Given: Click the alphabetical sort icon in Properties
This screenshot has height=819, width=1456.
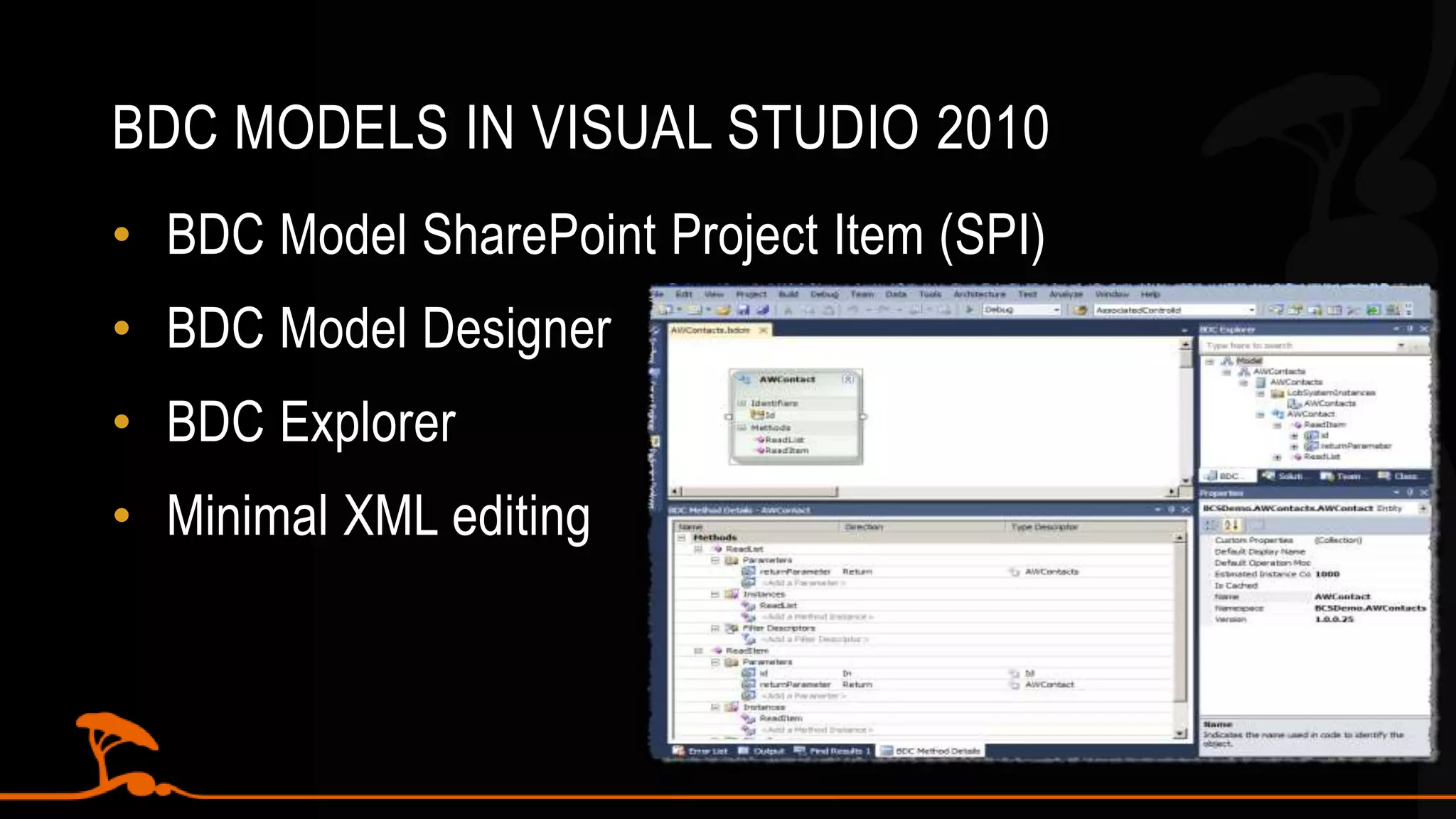Looking at the screenshot, I should (x=1231, y=525).
